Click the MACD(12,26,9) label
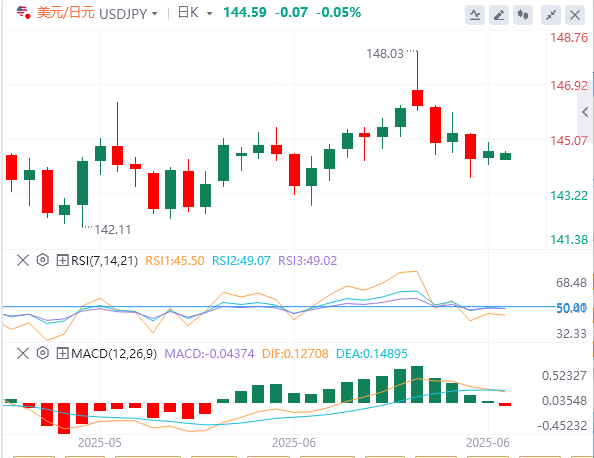 pyautogui.click(x=114, y=354)
